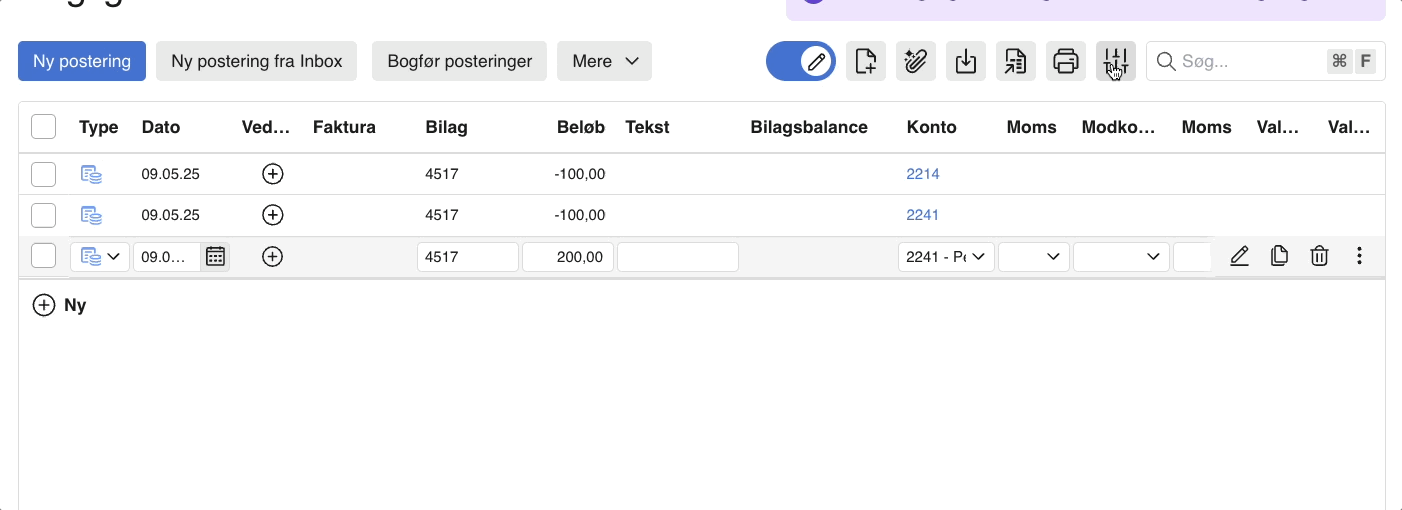Toggle the edit mode switch
Image resolution: width=1402 pixels, height=510 pixels.
point(801,61)
